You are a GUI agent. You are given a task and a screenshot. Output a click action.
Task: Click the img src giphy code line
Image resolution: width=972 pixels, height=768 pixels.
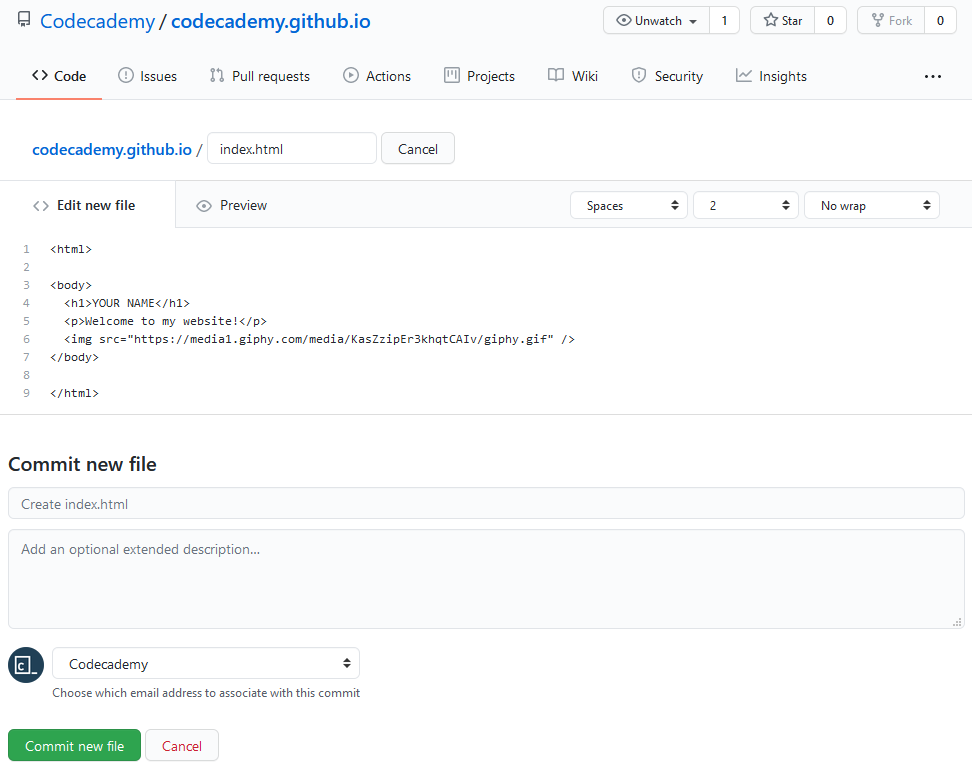tap(319, 339)
